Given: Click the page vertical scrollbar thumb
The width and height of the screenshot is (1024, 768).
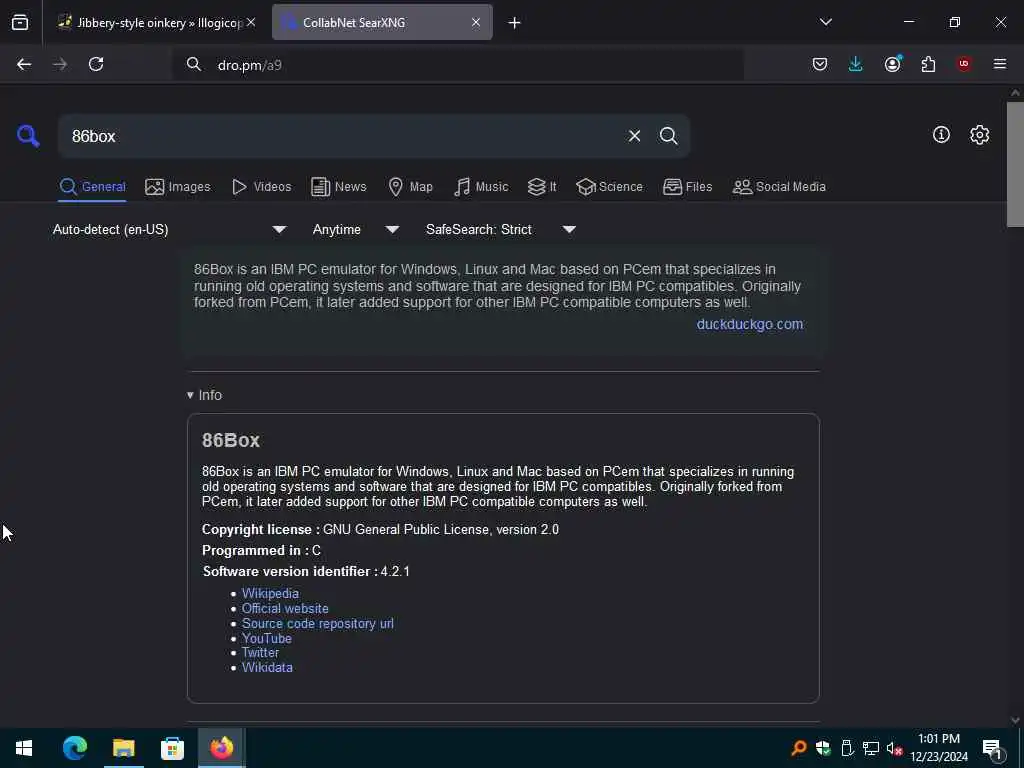Looking at the screenshot, I should click(1015, 165).
